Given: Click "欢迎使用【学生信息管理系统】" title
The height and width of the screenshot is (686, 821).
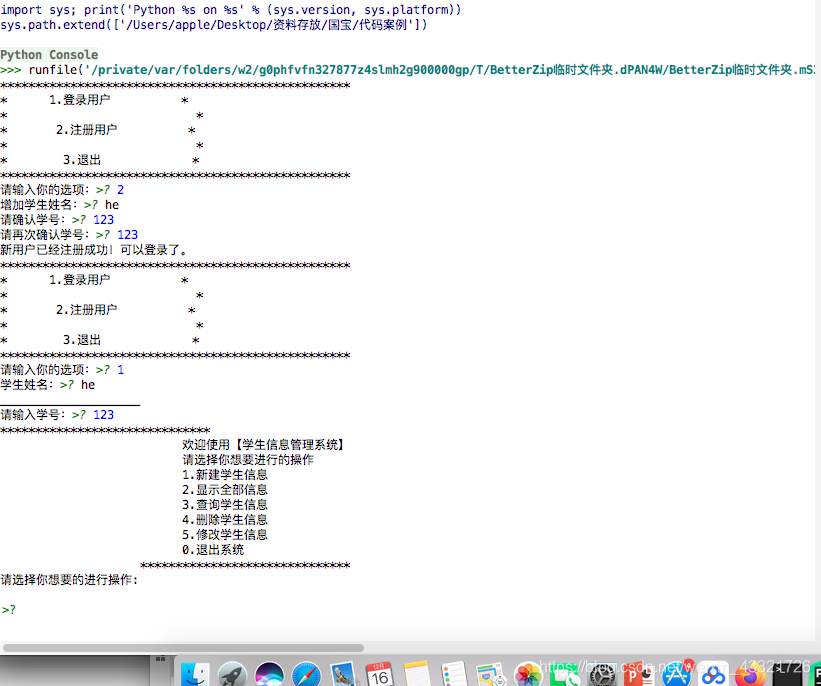Looking at the screenshot, I should pos(263,445).
